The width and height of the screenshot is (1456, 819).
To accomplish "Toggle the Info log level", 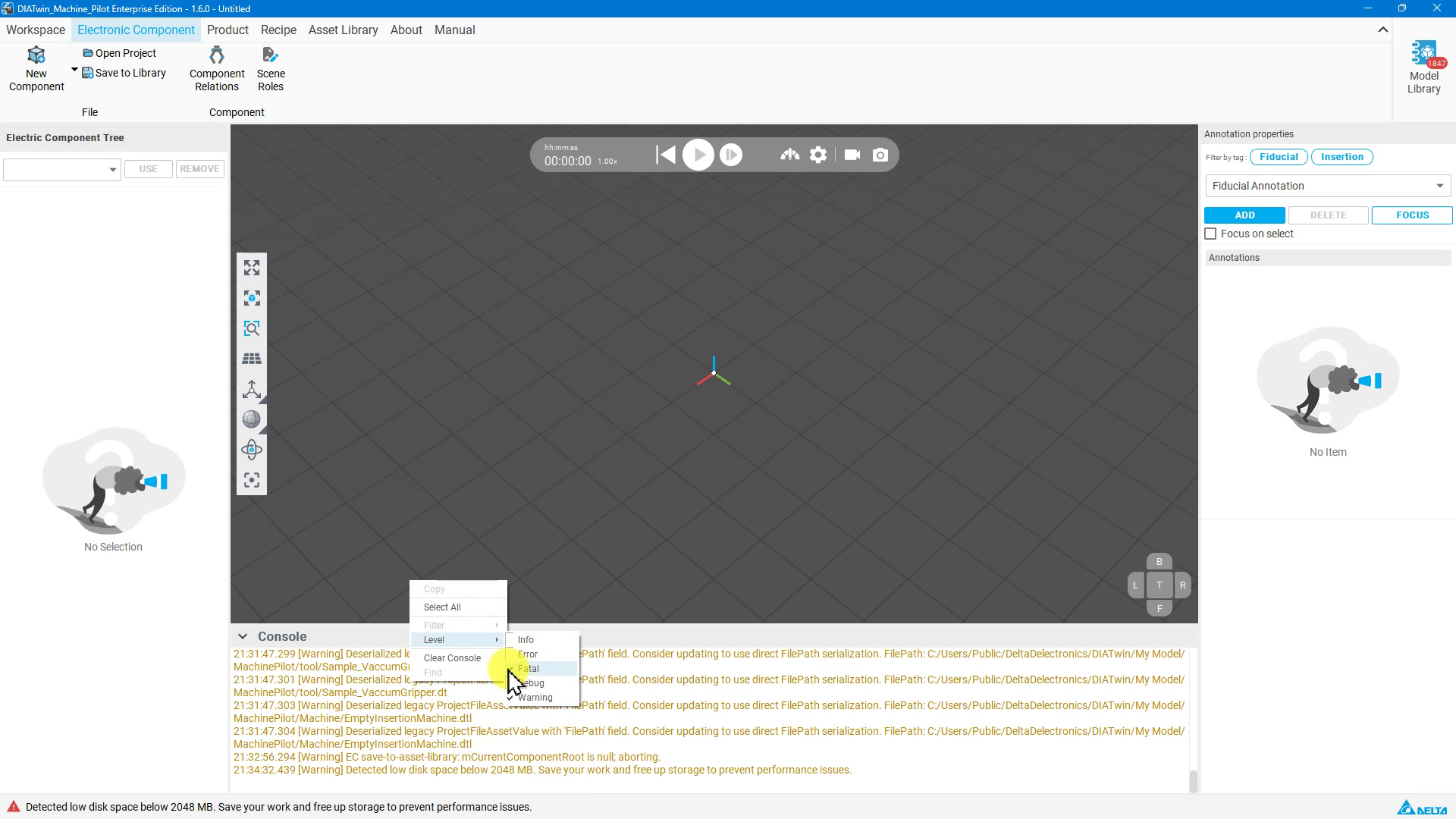I will point(542,639).
